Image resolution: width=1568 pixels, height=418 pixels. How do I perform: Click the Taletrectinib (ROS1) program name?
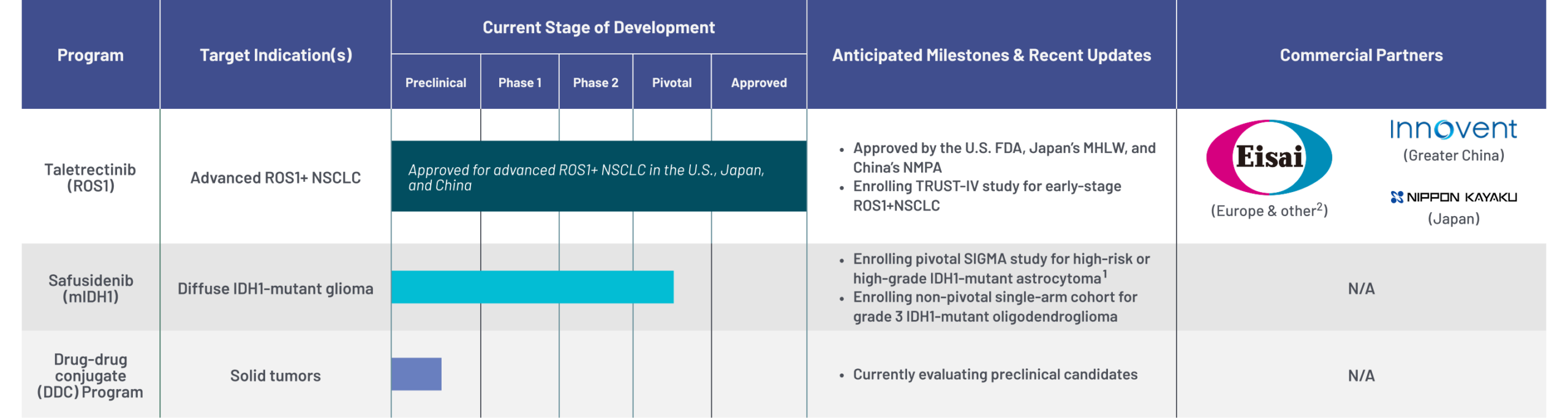pos(90,177)
